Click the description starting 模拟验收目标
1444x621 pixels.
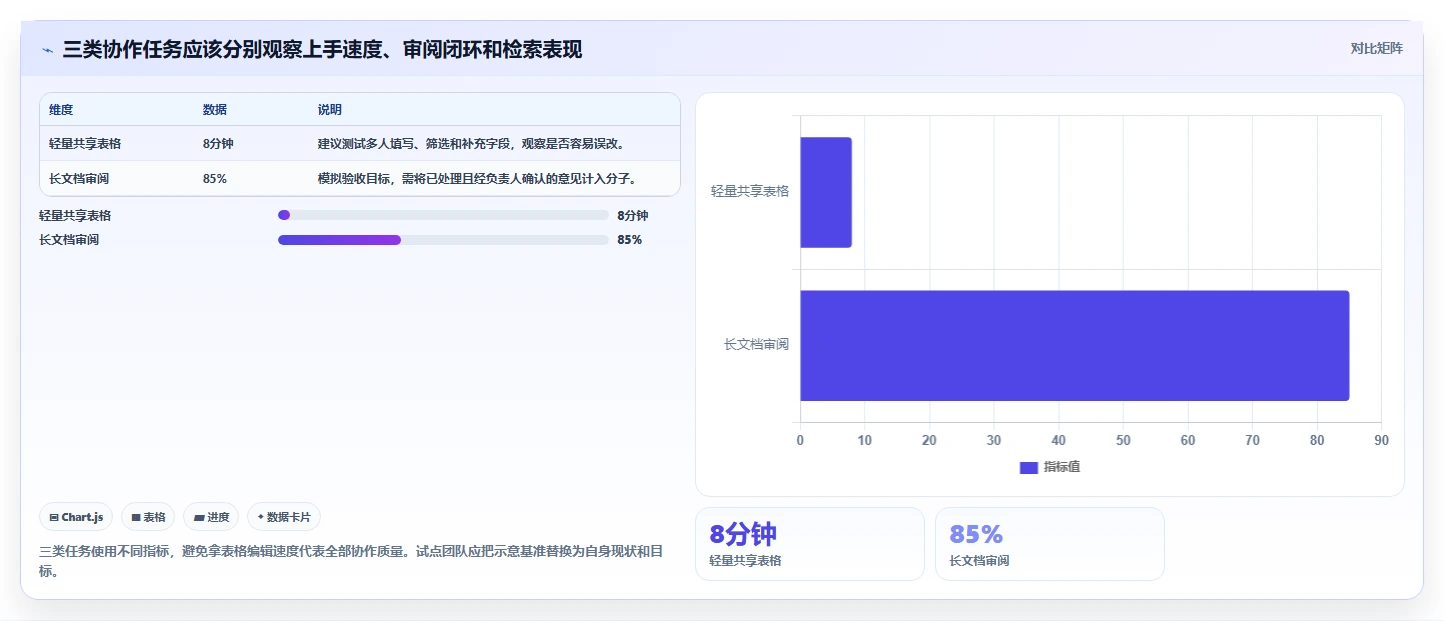478,179
